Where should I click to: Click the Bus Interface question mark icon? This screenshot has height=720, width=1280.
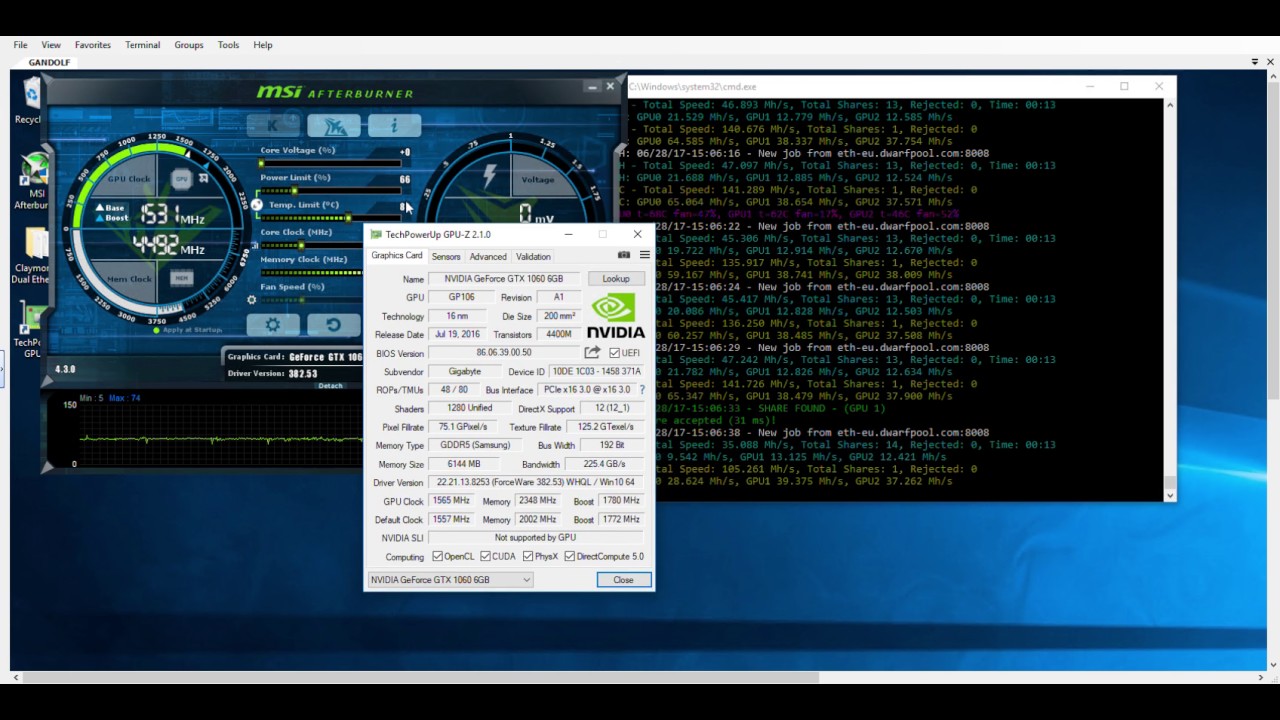pos(642,390)
